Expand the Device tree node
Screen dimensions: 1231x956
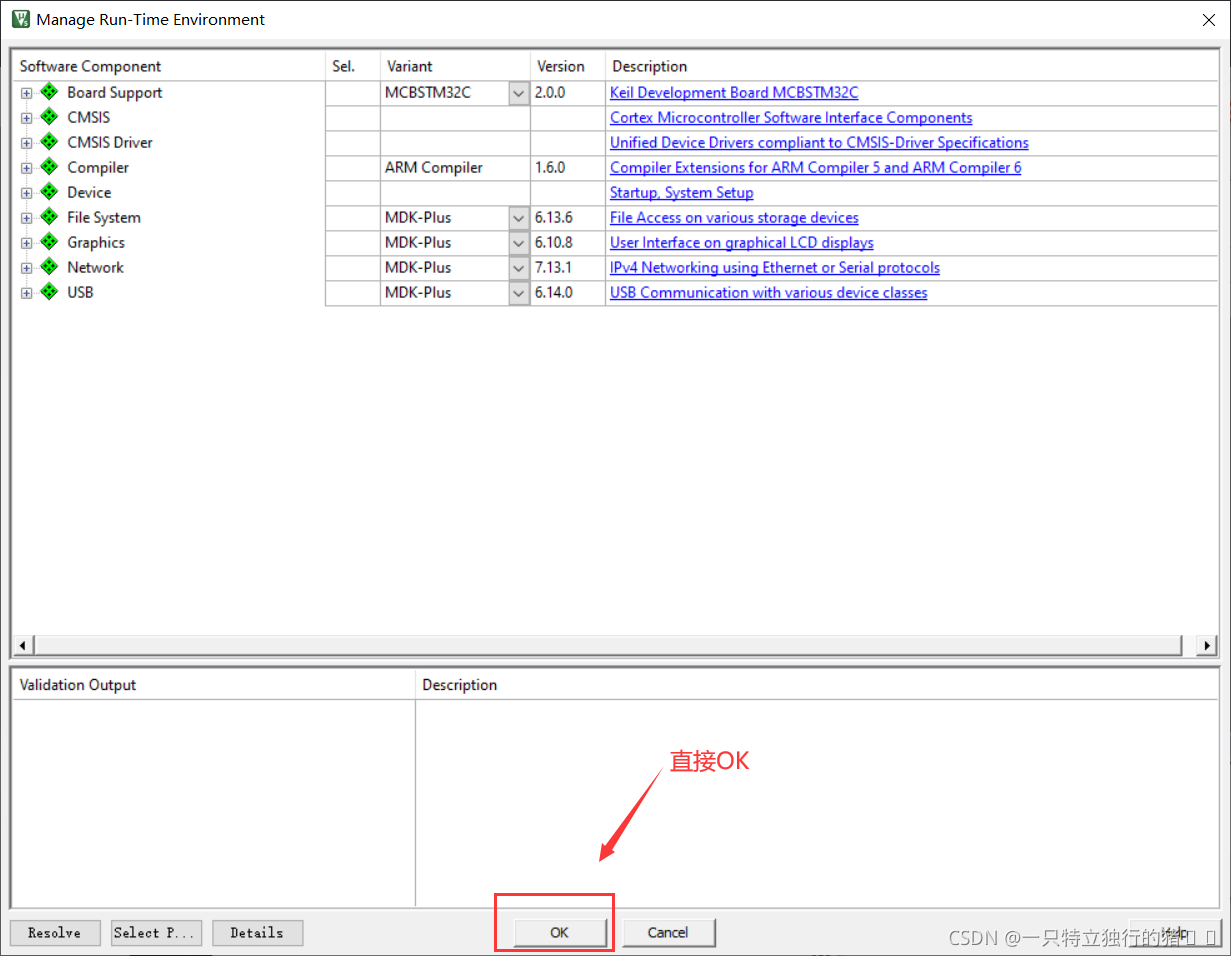(27, 193)
